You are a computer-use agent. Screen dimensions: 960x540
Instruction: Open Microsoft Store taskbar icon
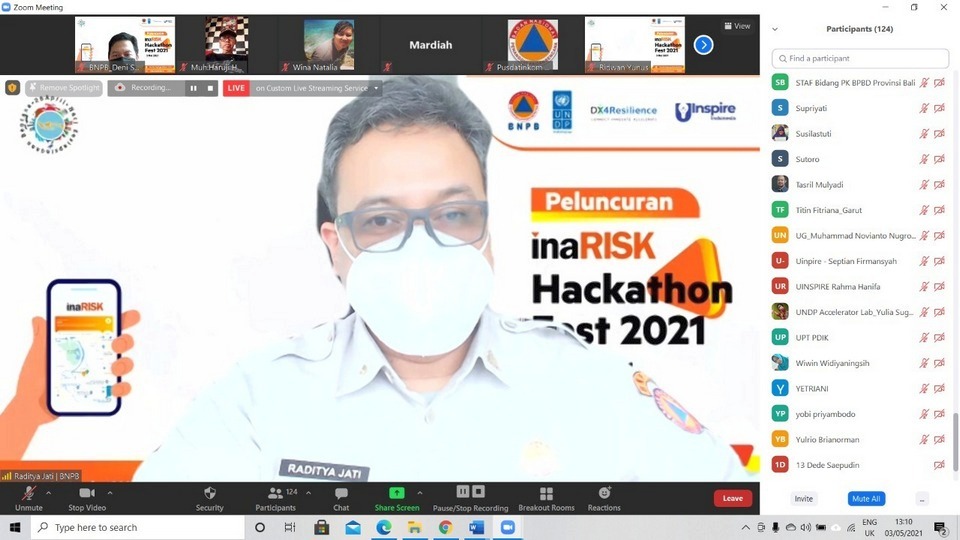[321, 527]
